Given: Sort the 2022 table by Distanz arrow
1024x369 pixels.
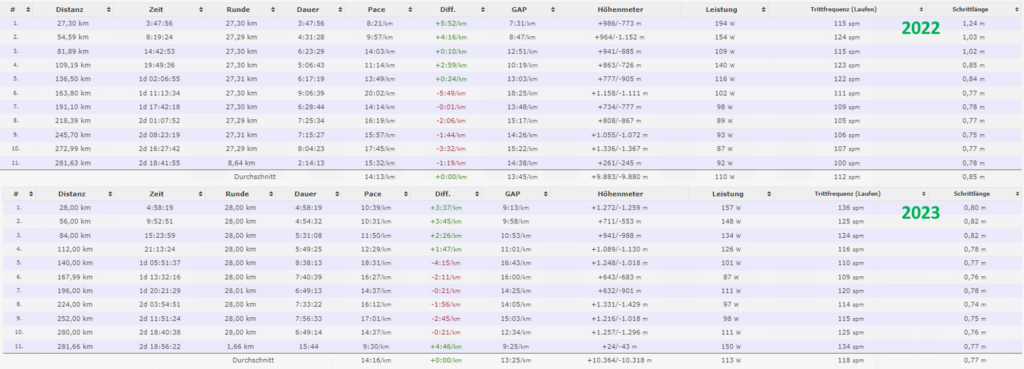Looking at the screenshot, I should point(108,10).
